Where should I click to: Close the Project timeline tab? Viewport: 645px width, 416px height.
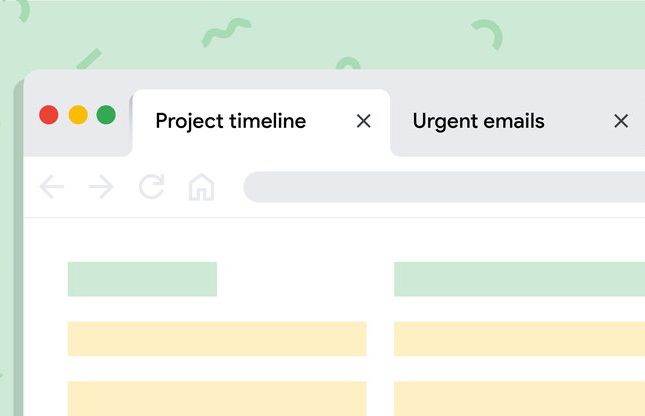[364, 121]
